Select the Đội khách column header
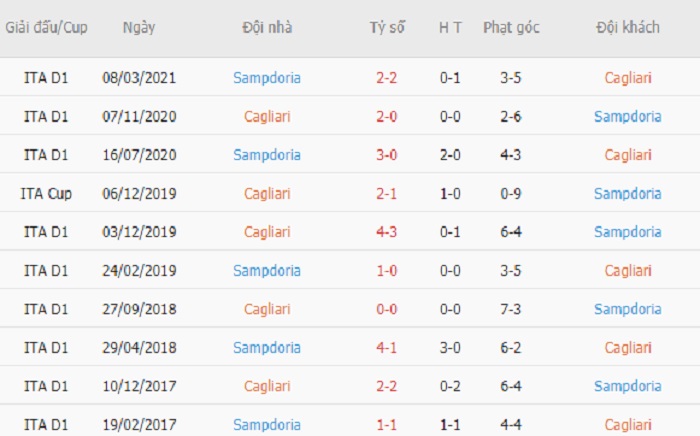This screenshot has height=436, width=700. tap(628, 28)
